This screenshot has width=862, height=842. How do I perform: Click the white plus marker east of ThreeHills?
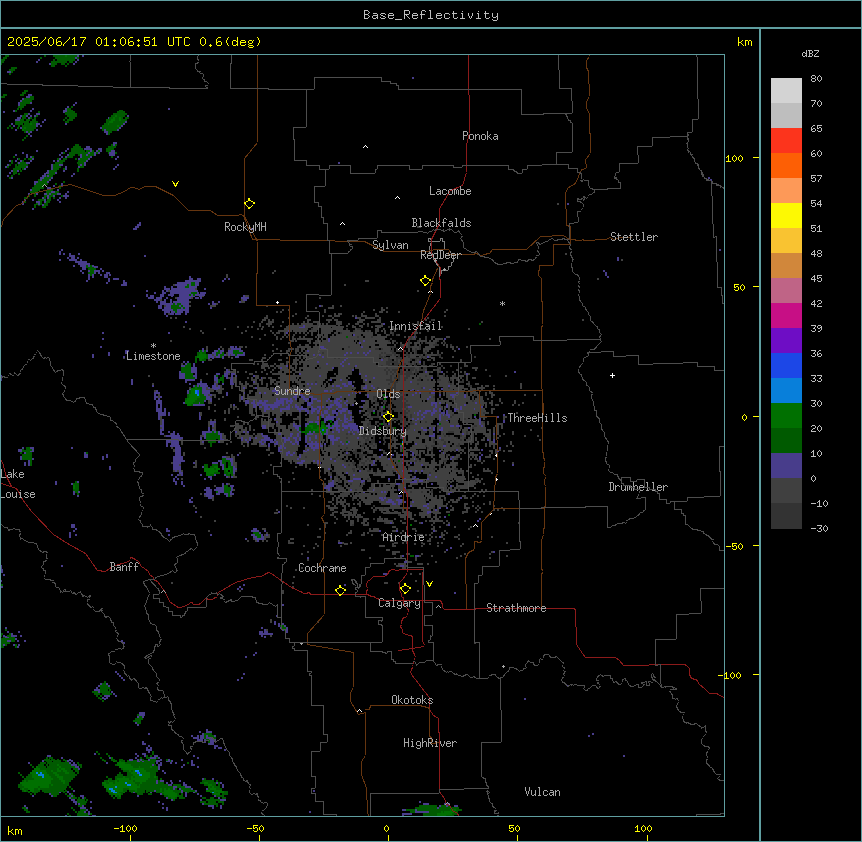[612, 375]
